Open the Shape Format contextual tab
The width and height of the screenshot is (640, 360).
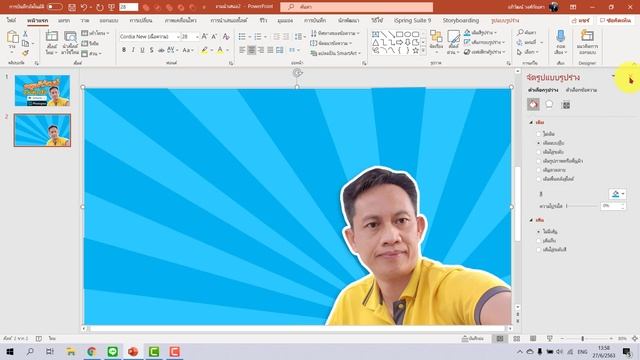click(505, 20)
